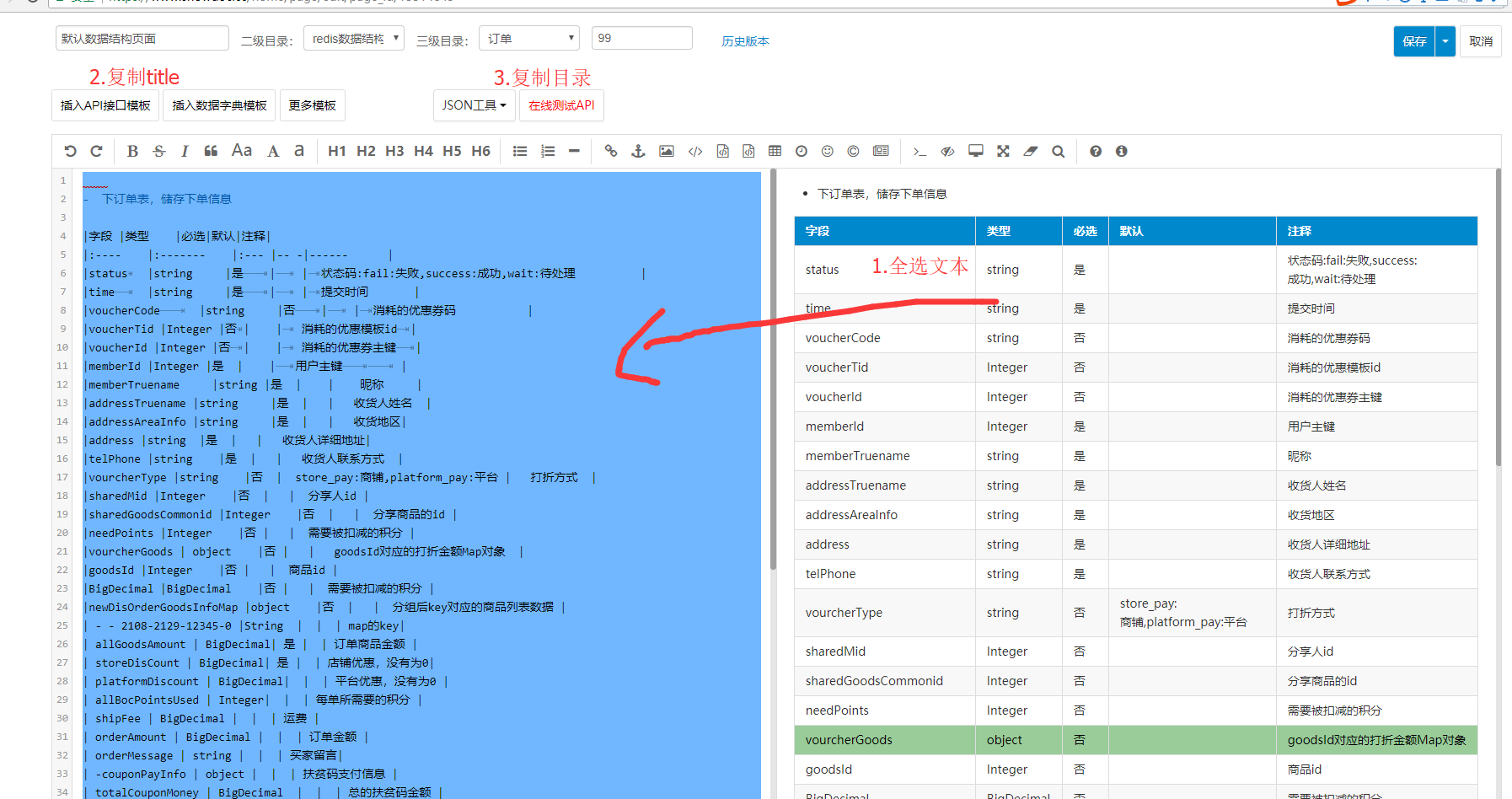
Task: Open the JSON工具 dropdown
Action: [475, 105]
